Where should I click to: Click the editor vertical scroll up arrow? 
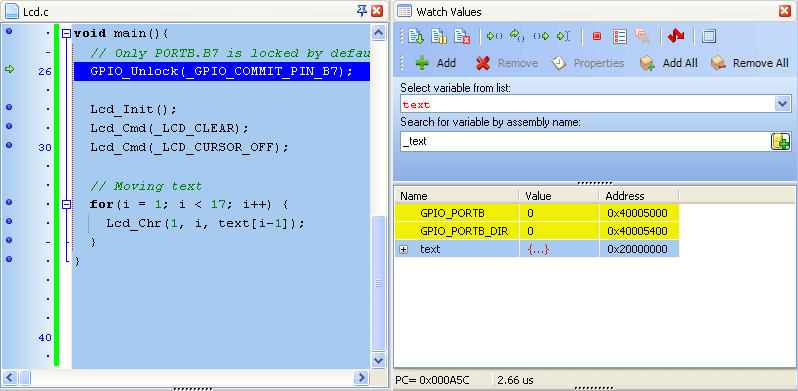(x=378, y=33)
